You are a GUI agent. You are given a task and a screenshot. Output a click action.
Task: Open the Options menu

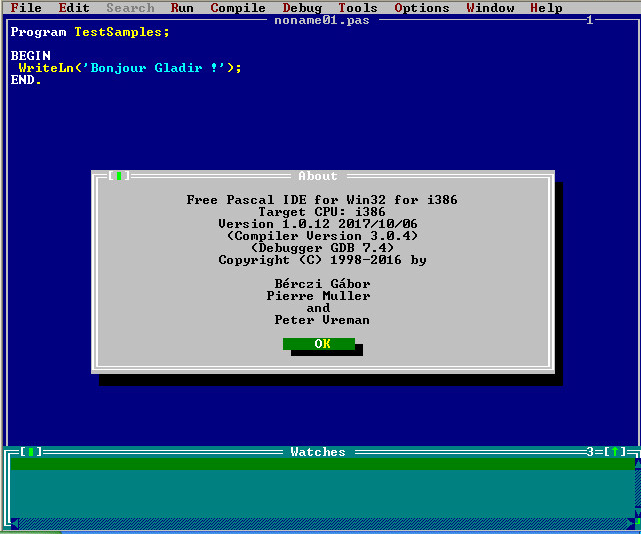(422, 8)
